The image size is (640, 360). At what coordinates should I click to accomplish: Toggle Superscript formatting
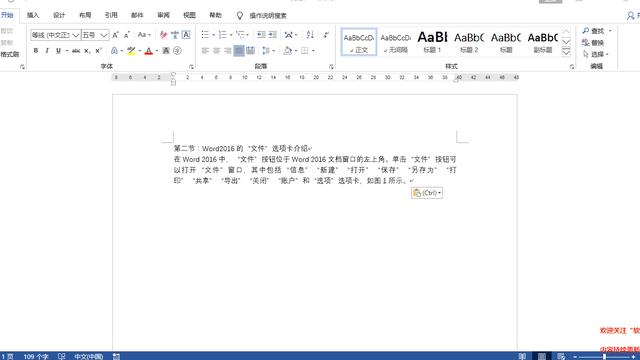pos(98,51)
